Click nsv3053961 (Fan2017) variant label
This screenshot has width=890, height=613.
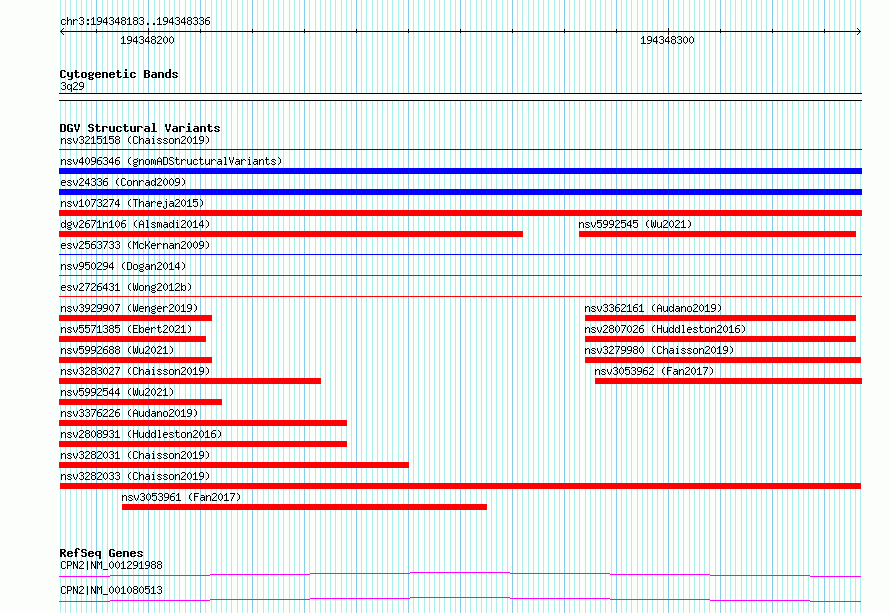[x=181, y=497]
